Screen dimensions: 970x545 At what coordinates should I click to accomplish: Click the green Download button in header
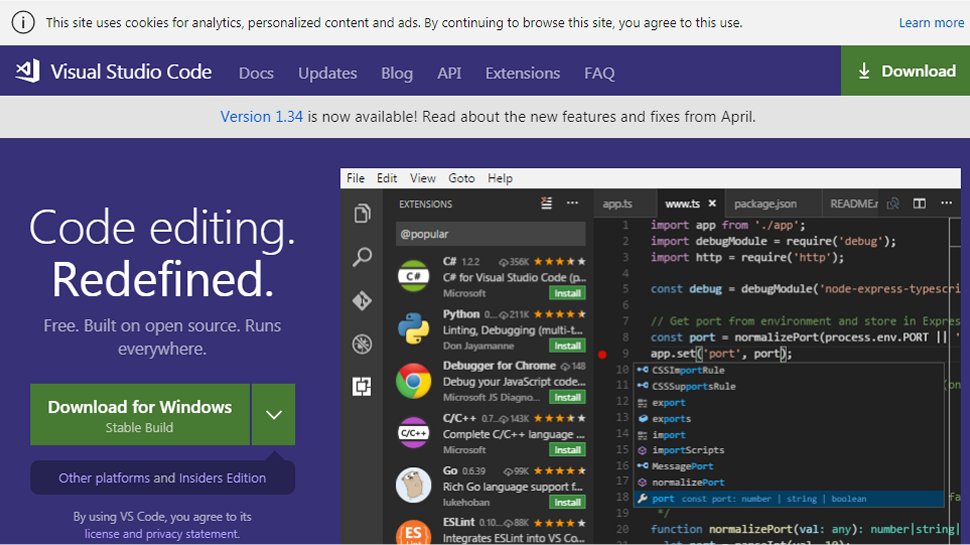pos(905,71)
